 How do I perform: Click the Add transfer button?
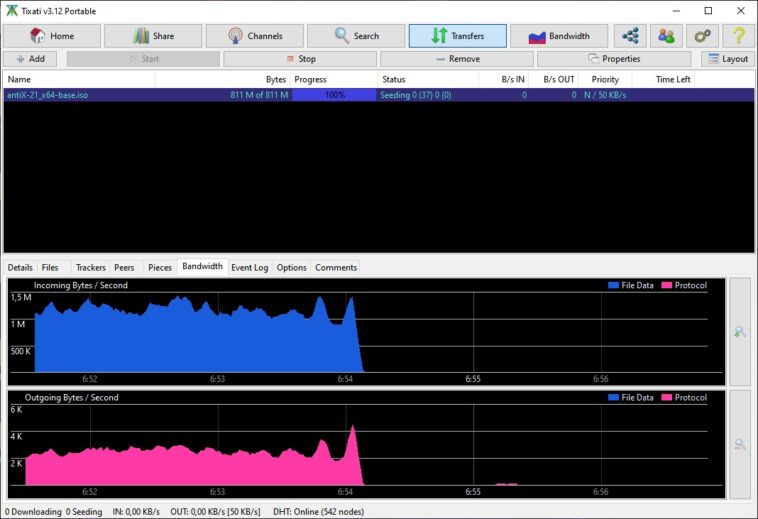tap(30, 59)
